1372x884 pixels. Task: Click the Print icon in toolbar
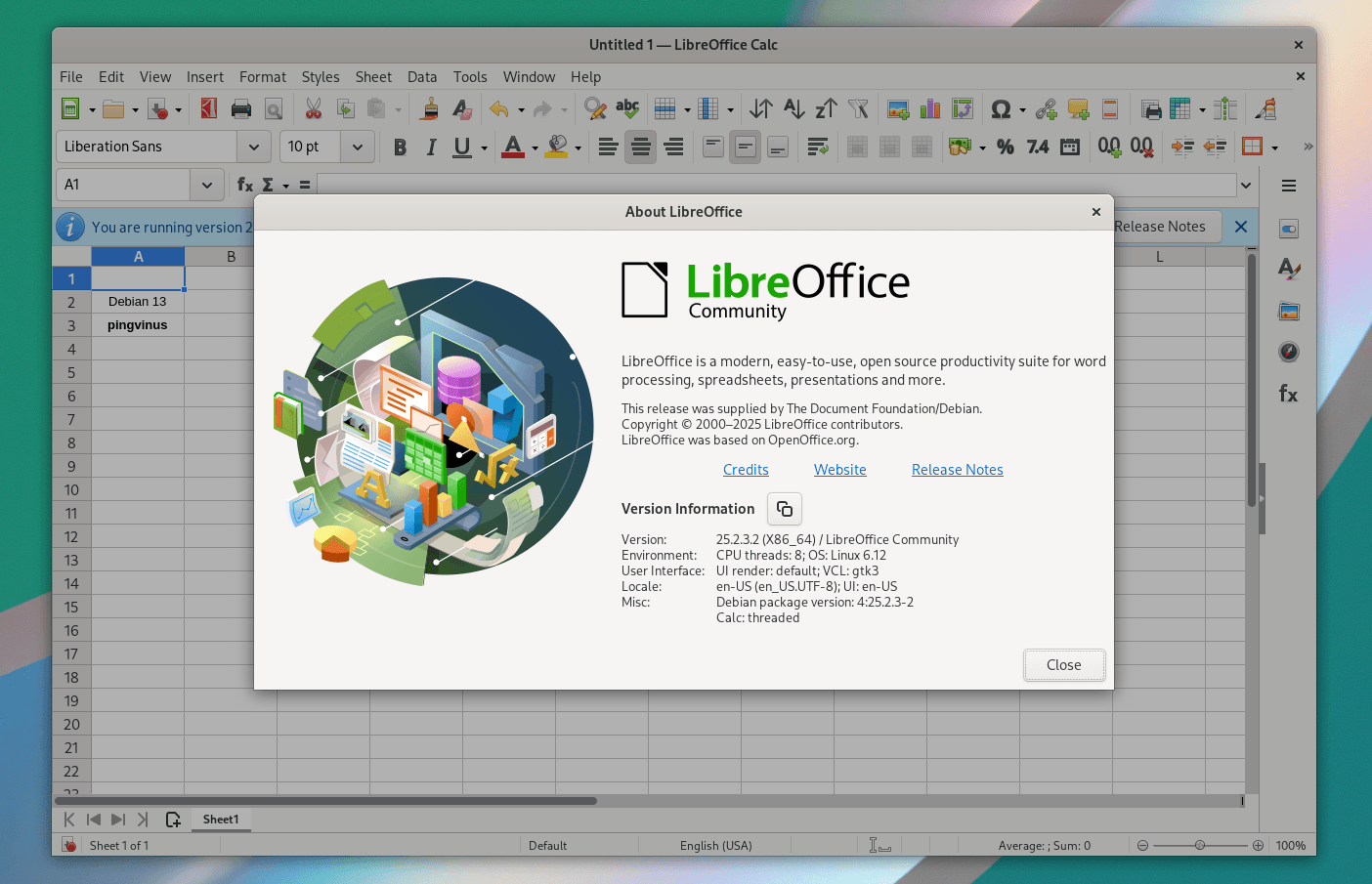coord(241,109)
